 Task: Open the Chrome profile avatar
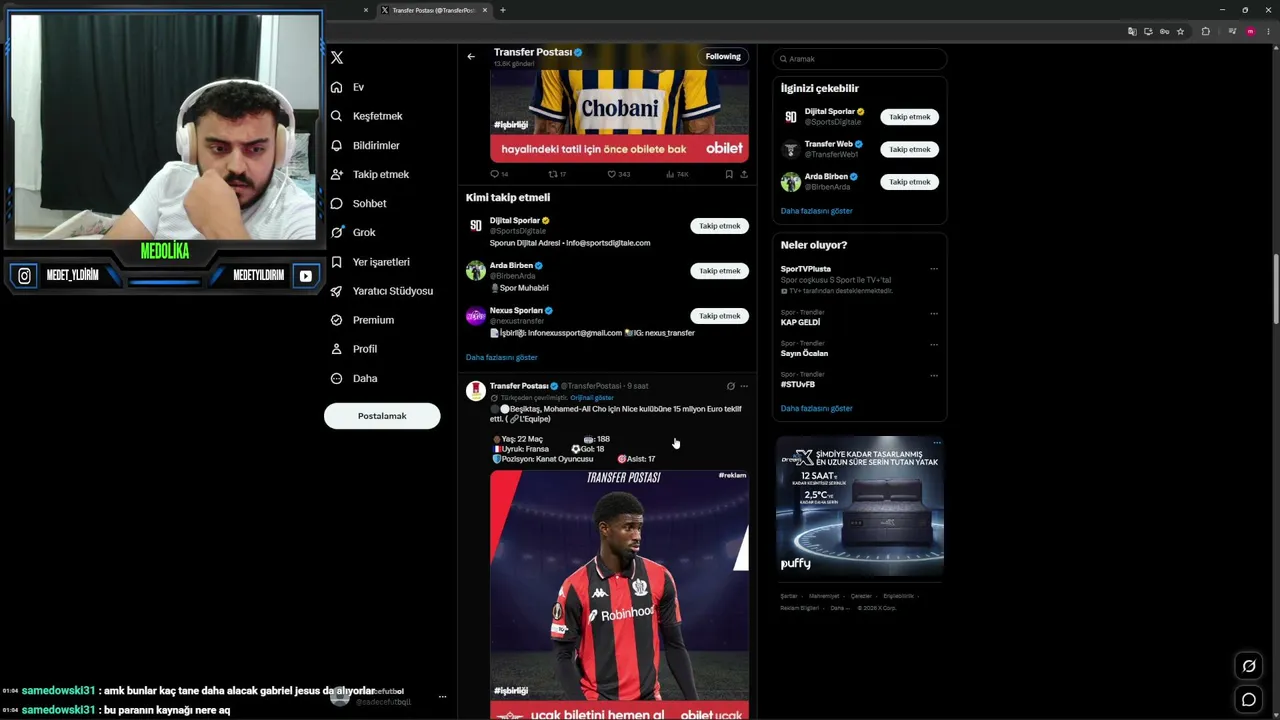(x=1250, y=31)
